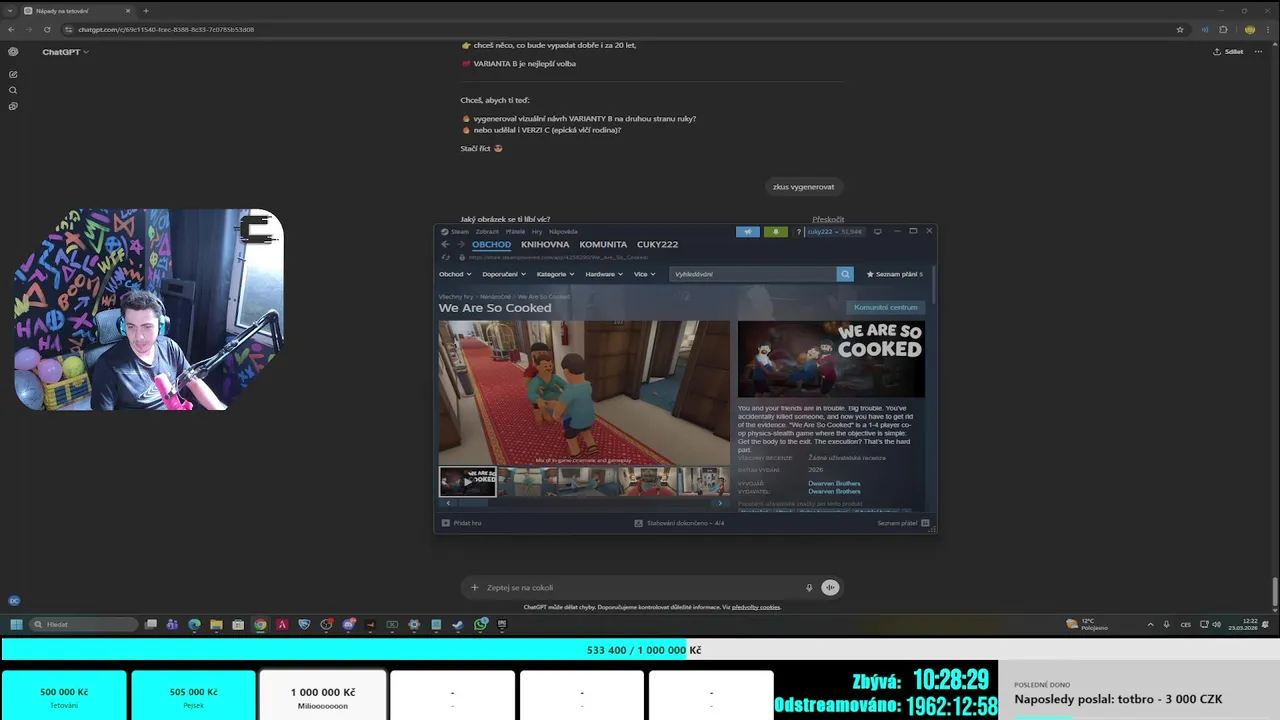Click the Steam help question mark icon
Image resolution: width=1280 pixels, height=720 pixels.
pyautogui.click(x=799, y=231)
